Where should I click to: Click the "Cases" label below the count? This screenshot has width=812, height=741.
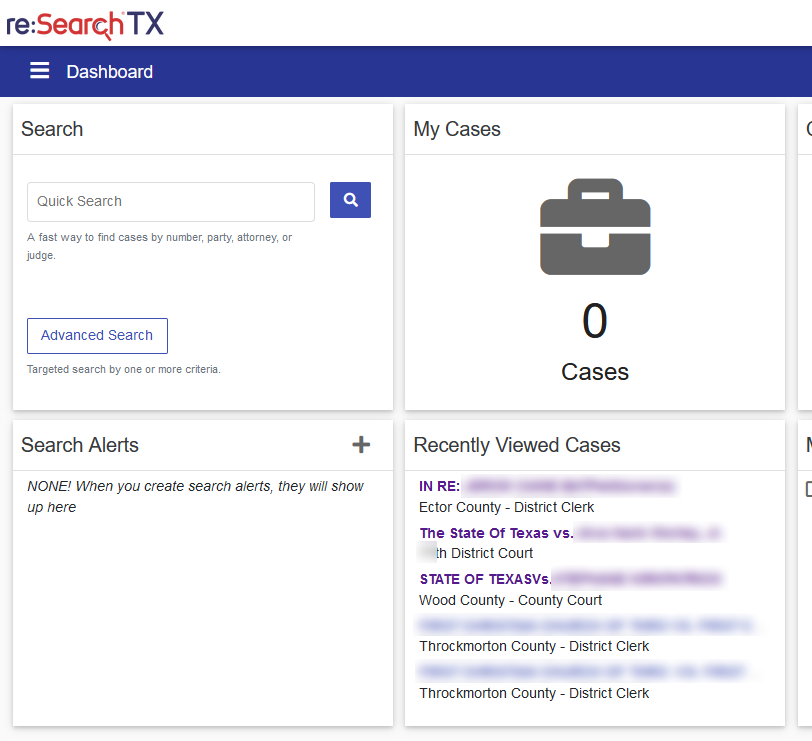click(x=595, y=372)
